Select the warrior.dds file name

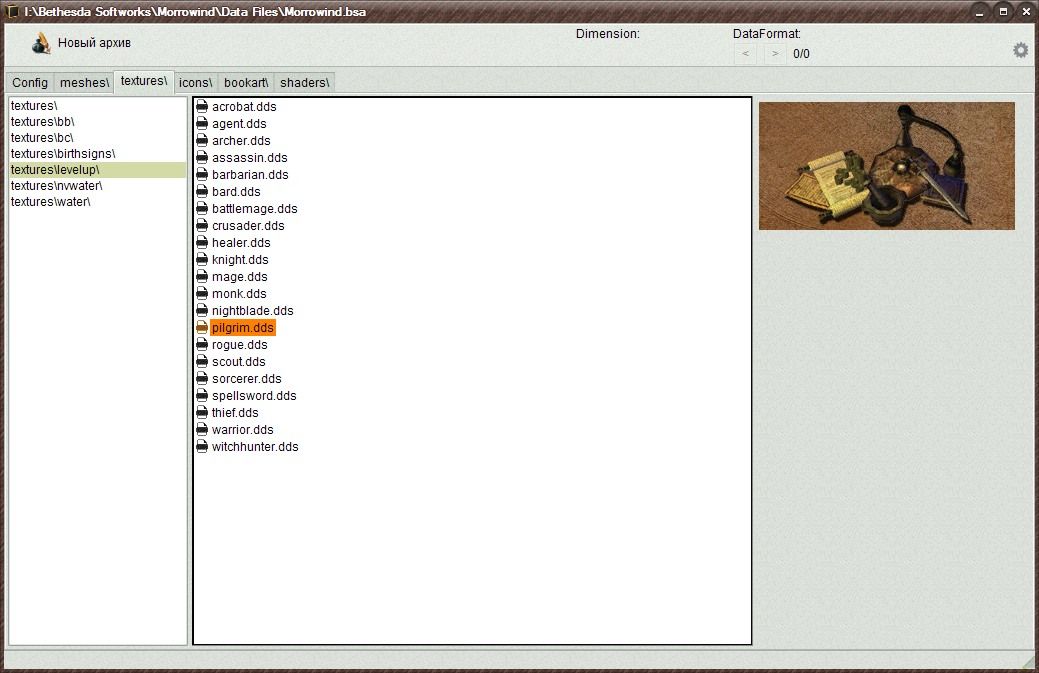[243, 430]
